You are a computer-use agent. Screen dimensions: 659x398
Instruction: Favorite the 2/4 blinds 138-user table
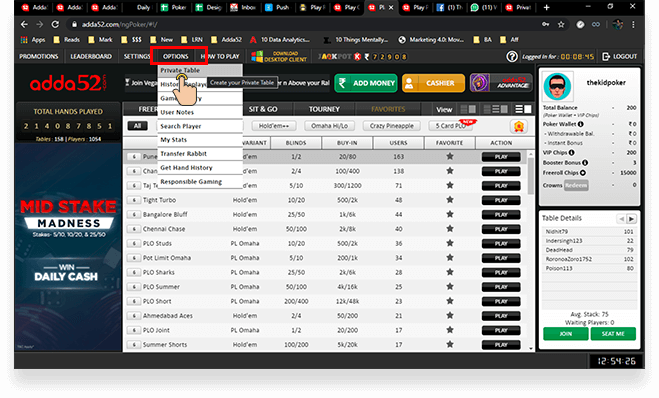coord(450,171)
